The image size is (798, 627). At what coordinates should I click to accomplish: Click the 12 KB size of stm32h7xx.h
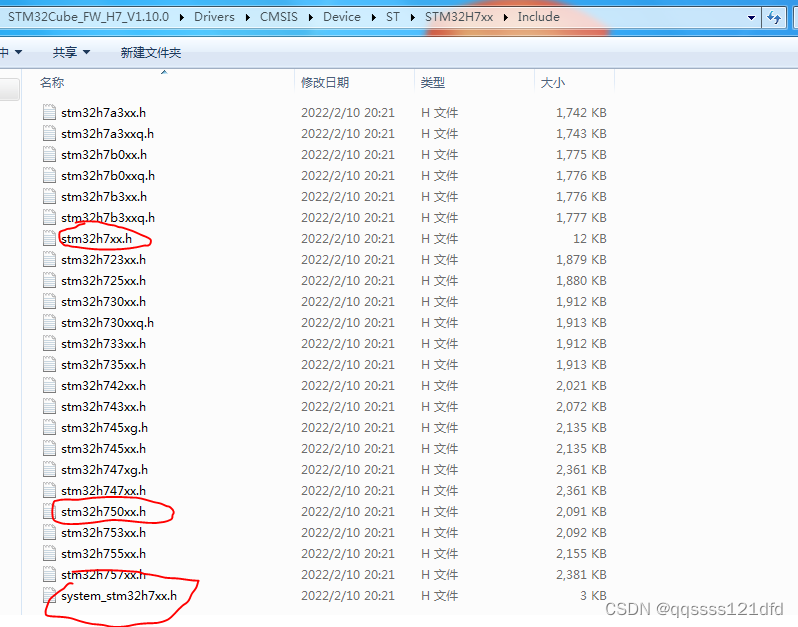[x=590, y=239]
